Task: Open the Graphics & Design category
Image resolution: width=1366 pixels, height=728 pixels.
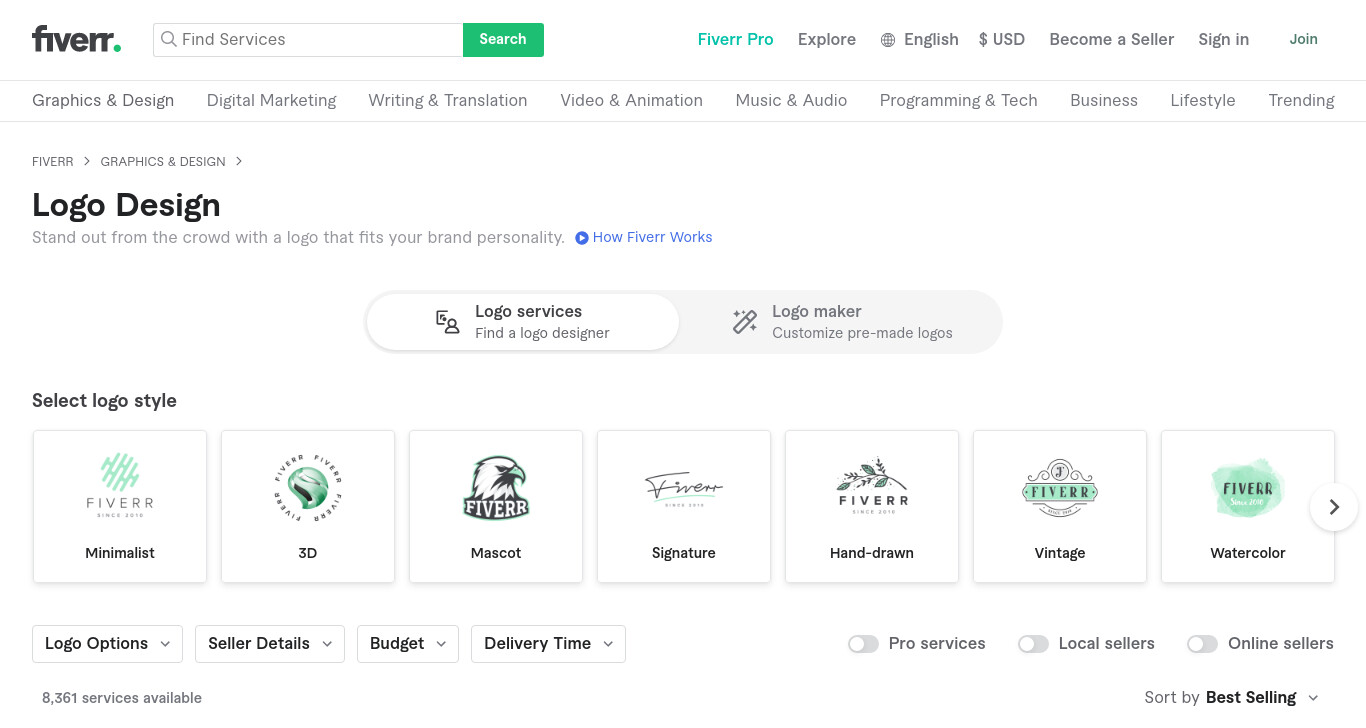Action: 103,100
